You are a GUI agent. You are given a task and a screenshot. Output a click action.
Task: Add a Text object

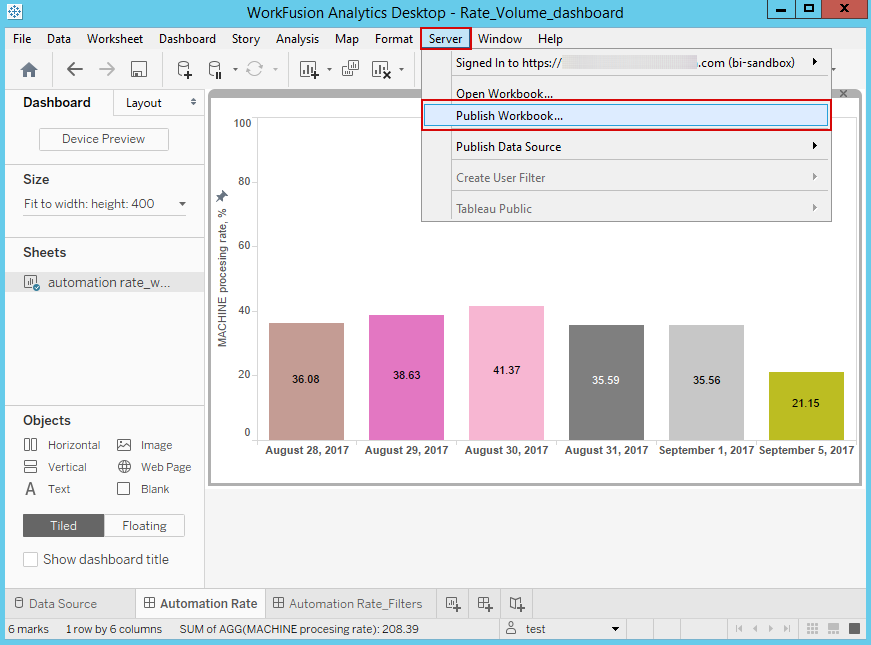tap(47, 489)
